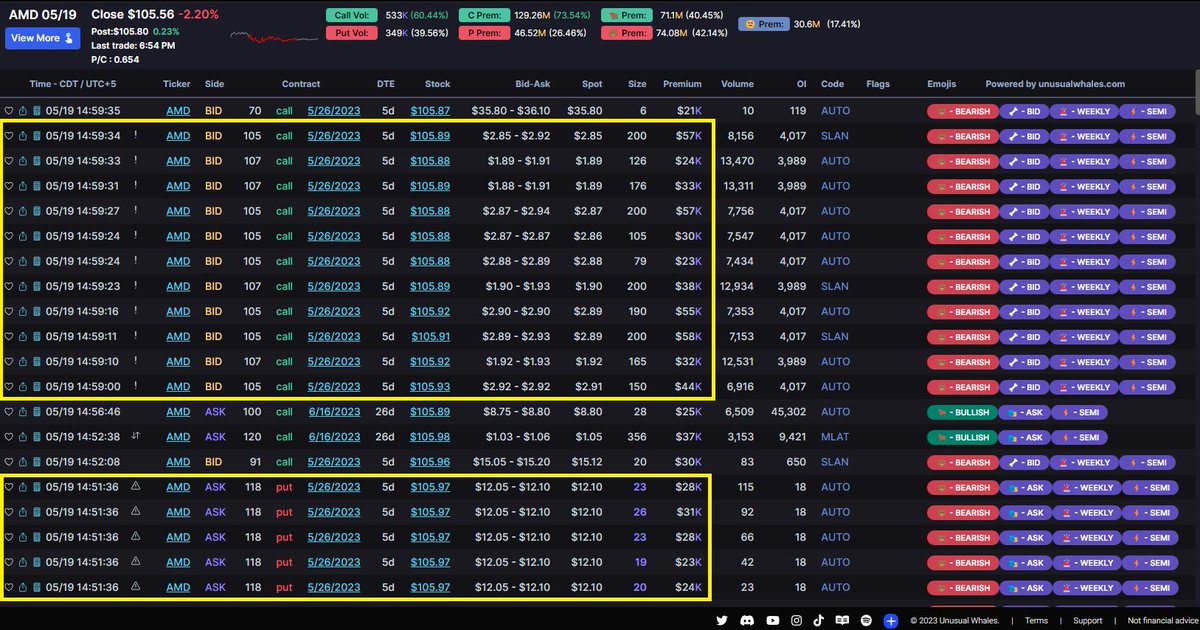Click BEARISH tag on the 14:59:35 row

[963, 111]
